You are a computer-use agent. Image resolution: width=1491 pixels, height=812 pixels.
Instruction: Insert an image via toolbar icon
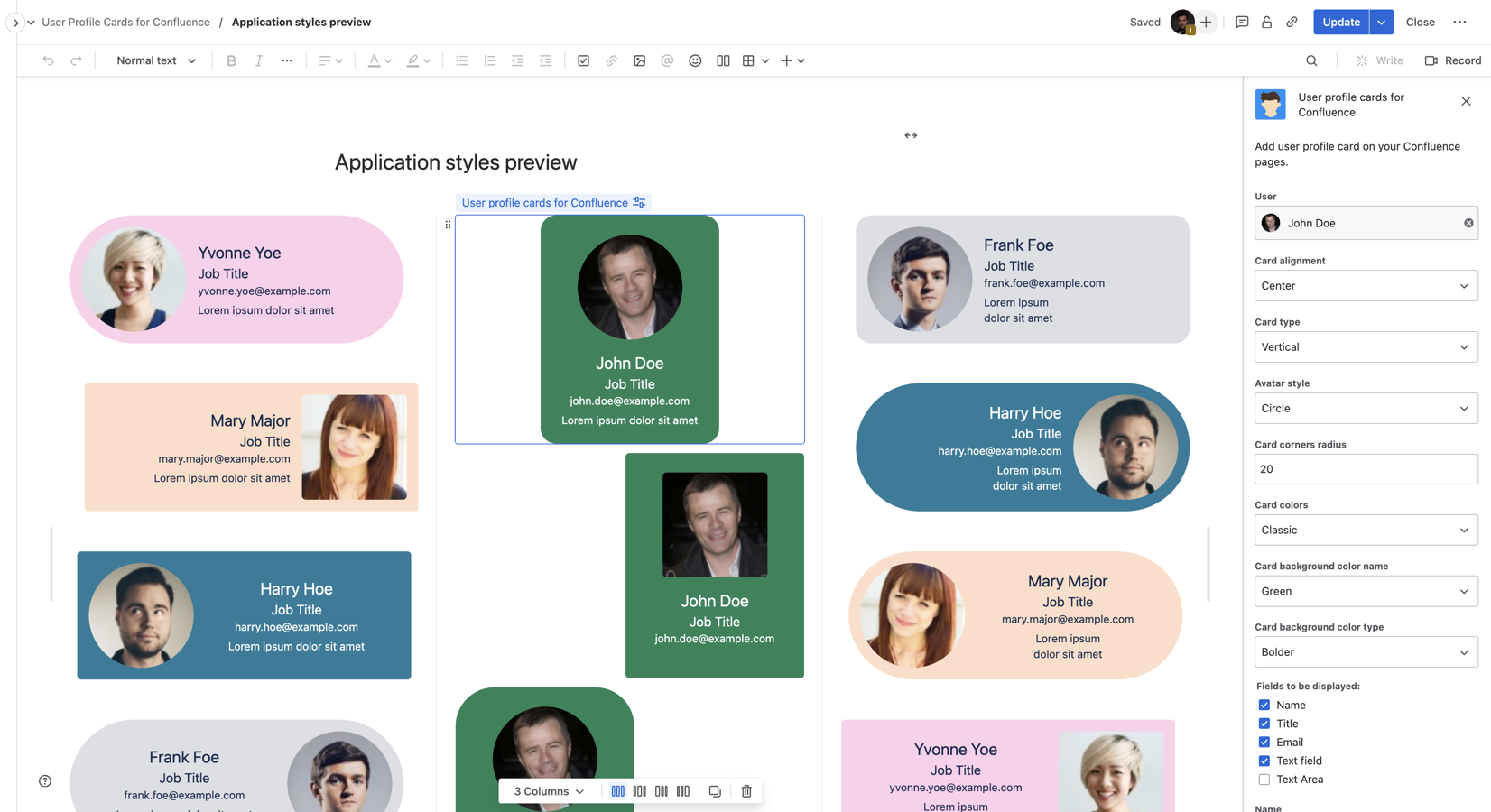point(639,60)
